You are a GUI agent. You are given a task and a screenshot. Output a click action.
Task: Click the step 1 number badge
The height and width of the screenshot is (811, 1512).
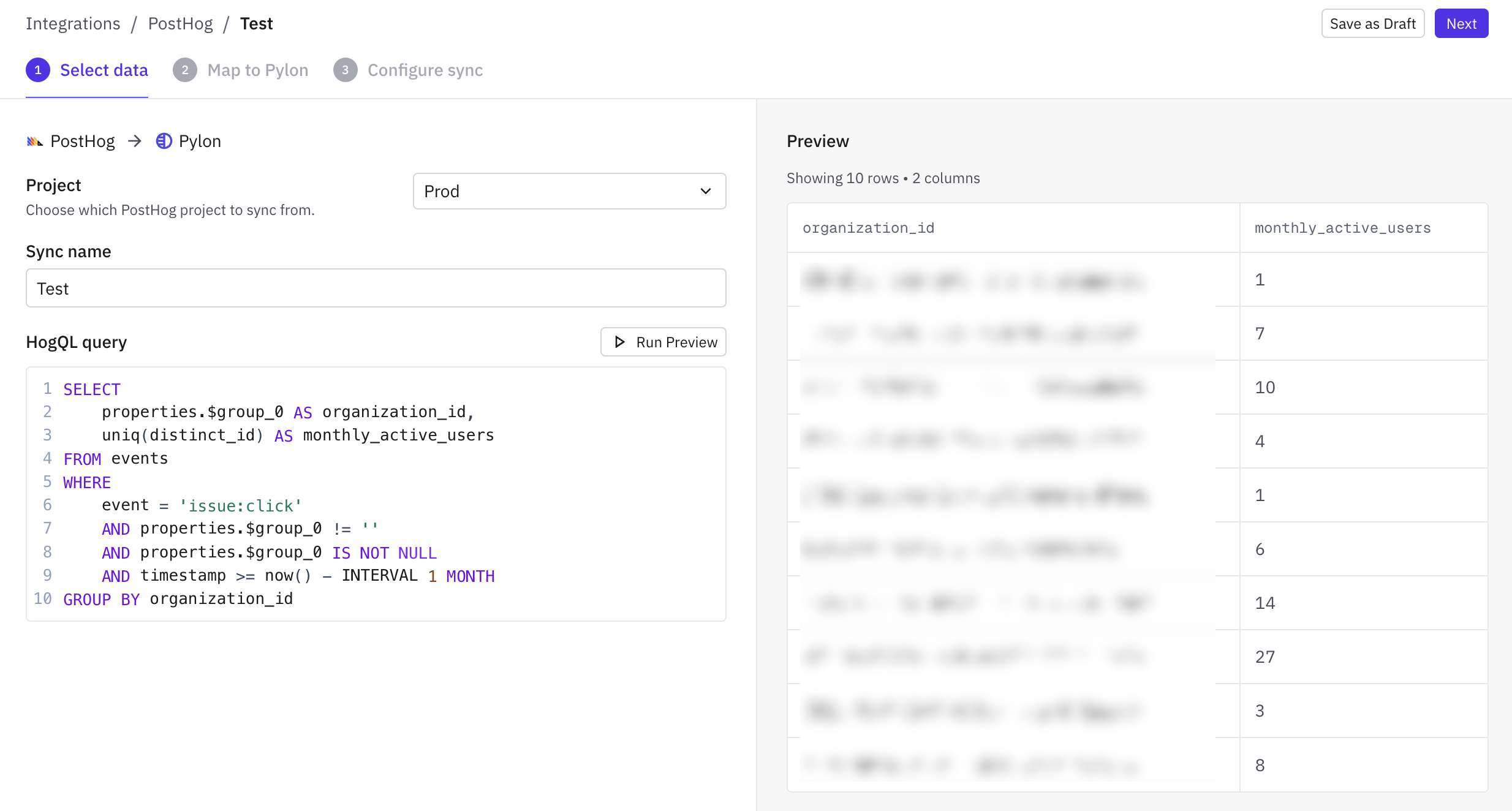pyautogui.click(x=38, y=70)
